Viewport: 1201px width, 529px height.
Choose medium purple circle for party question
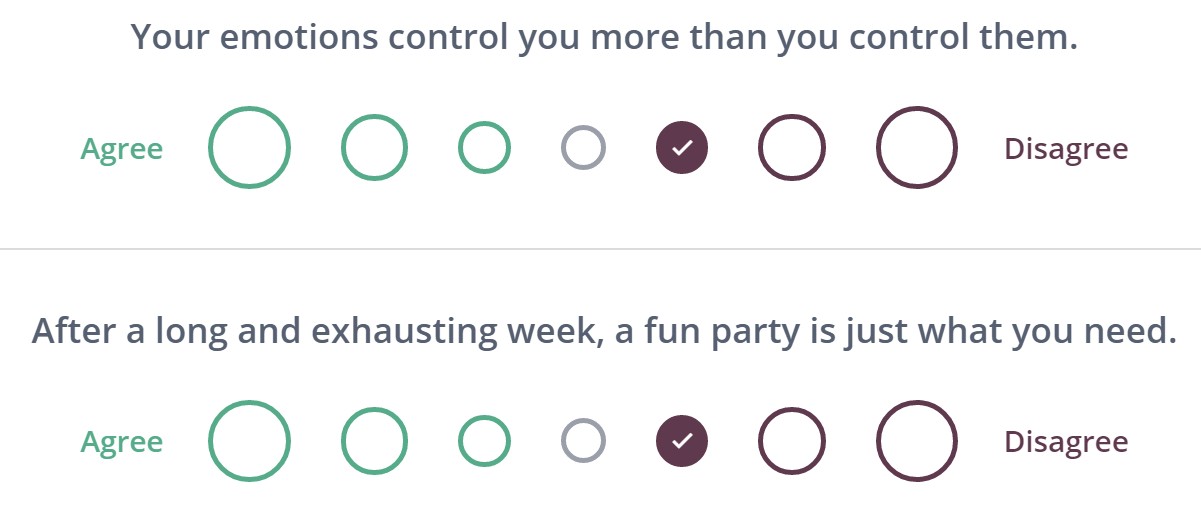792,441
